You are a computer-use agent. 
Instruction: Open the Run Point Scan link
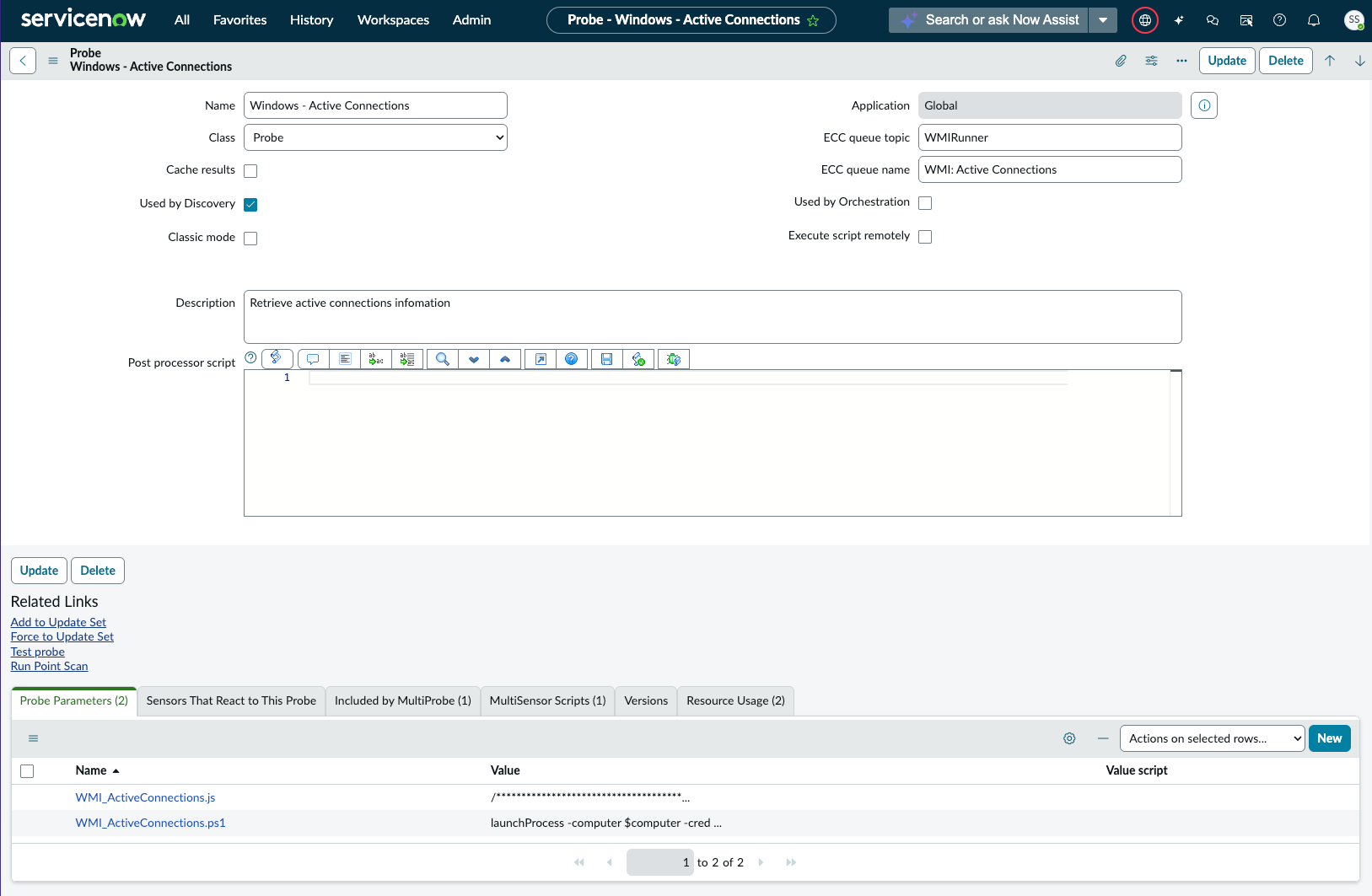[x=49, y=666]
